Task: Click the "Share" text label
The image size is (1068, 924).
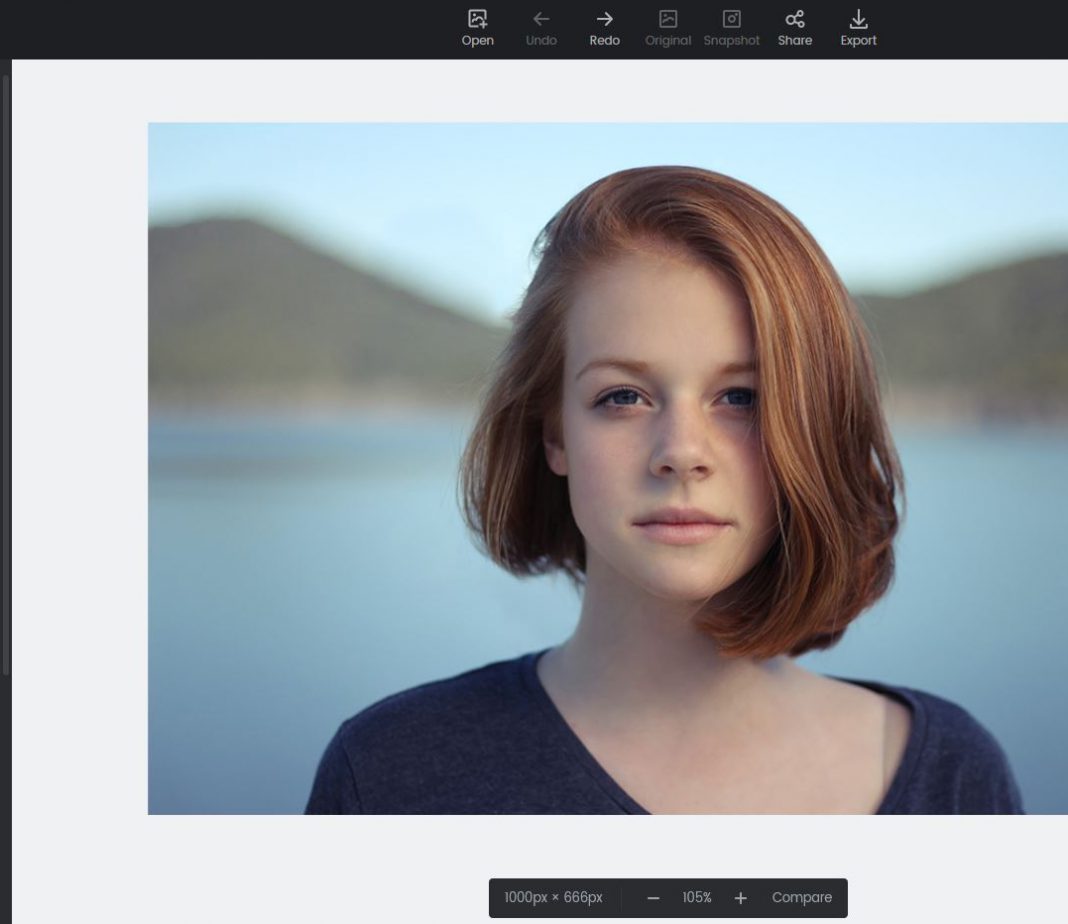Action: coord(795,41)
